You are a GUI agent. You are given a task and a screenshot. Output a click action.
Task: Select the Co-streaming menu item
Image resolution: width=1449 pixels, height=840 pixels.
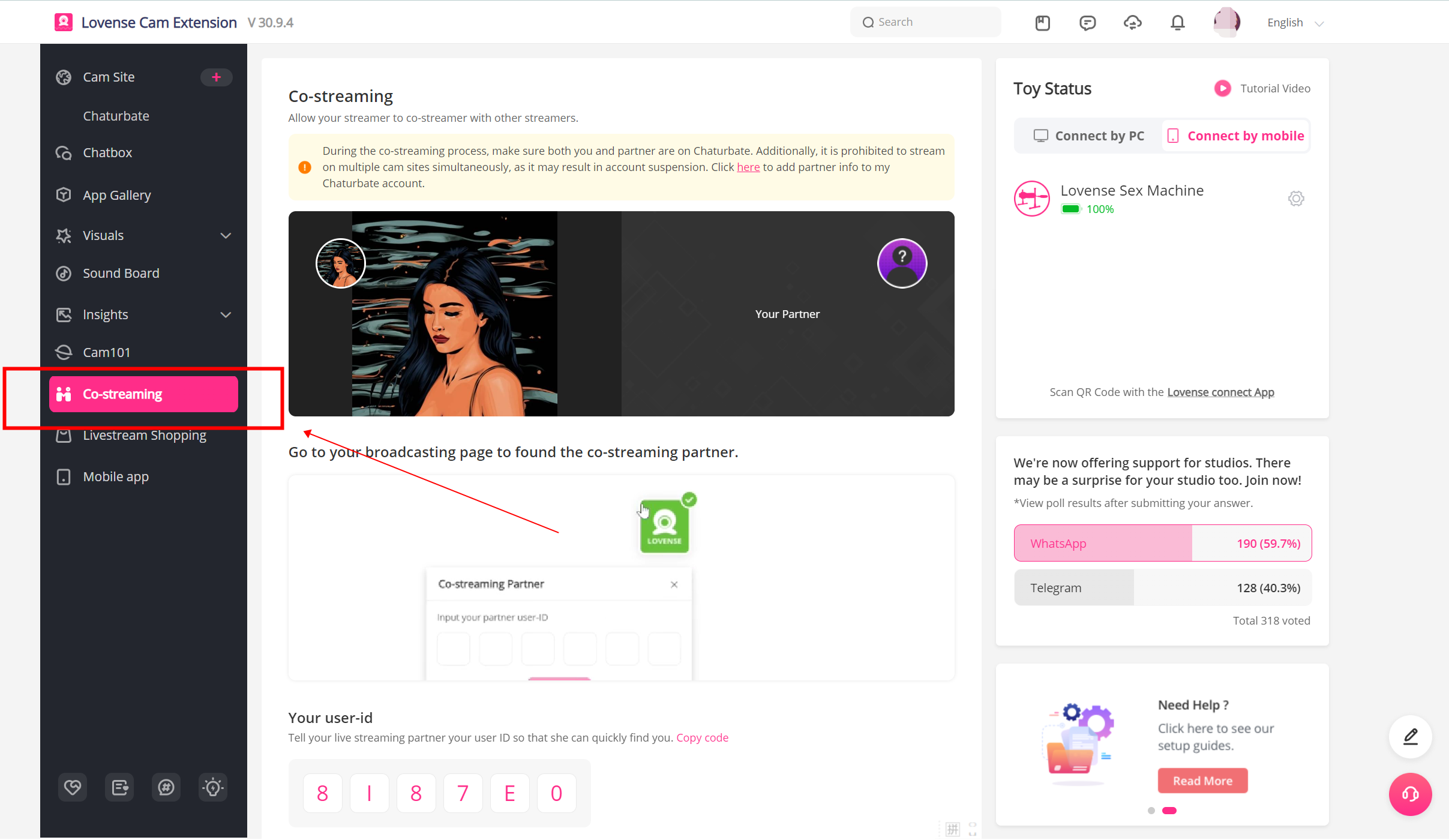click(143, 394)
